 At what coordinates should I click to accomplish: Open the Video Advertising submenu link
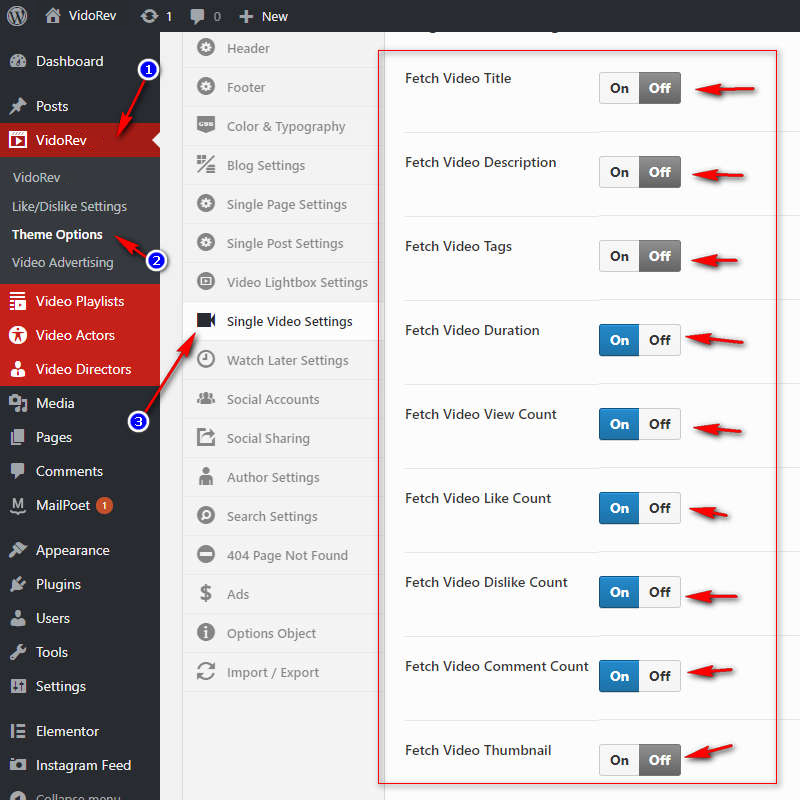click(x=62, y=262)
